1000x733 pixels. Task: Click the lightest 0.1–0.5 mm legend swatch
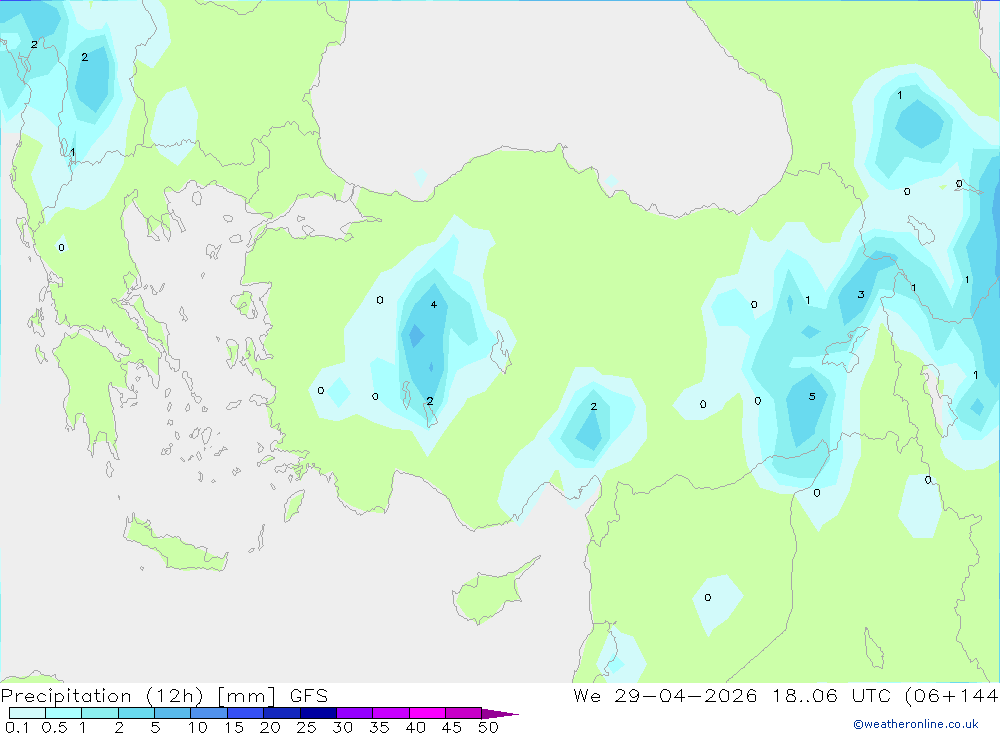[27, 713]
